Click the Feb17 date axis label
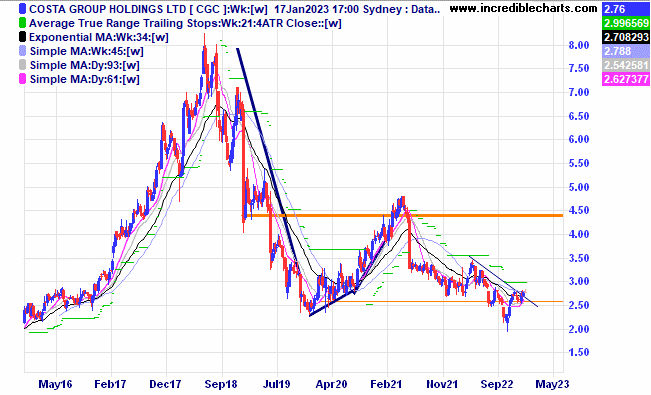Screen dimensions: 651x395 [110, 384]
